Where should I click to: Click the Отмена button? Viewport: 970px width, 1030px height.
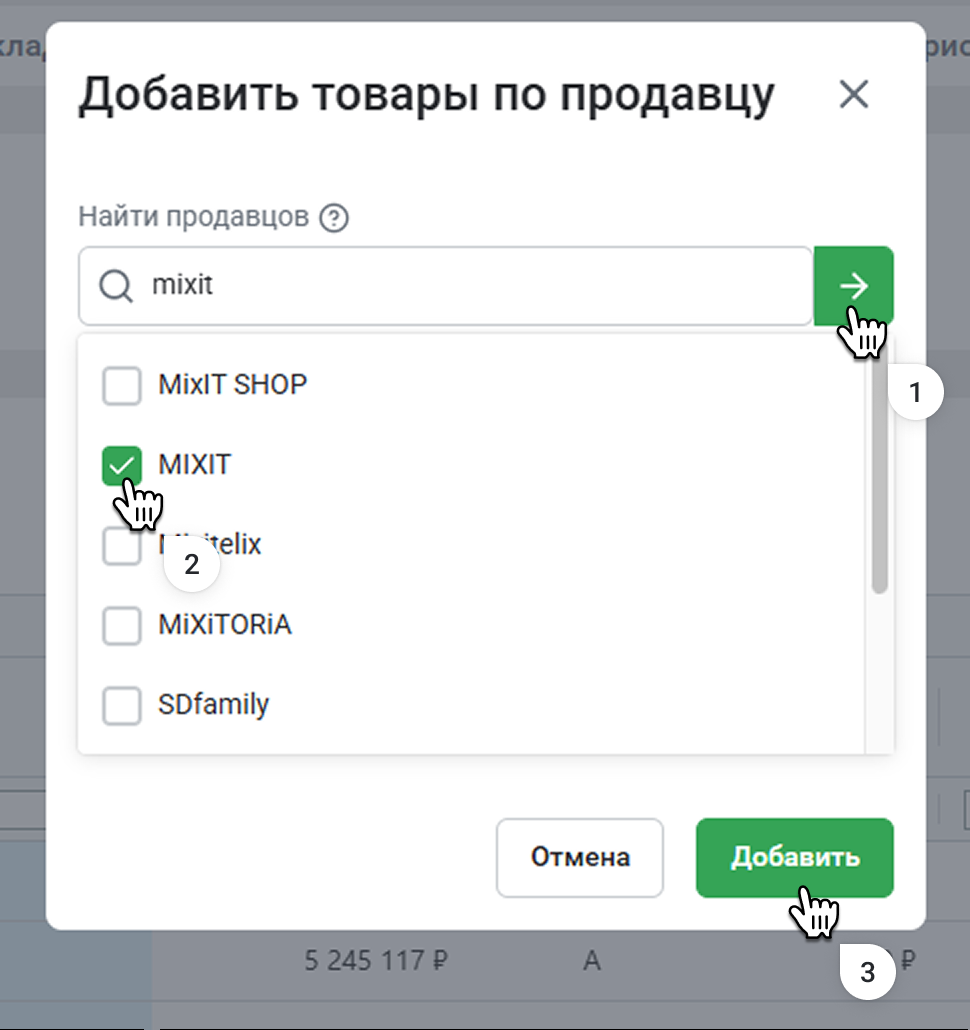[x=580, y=857]
